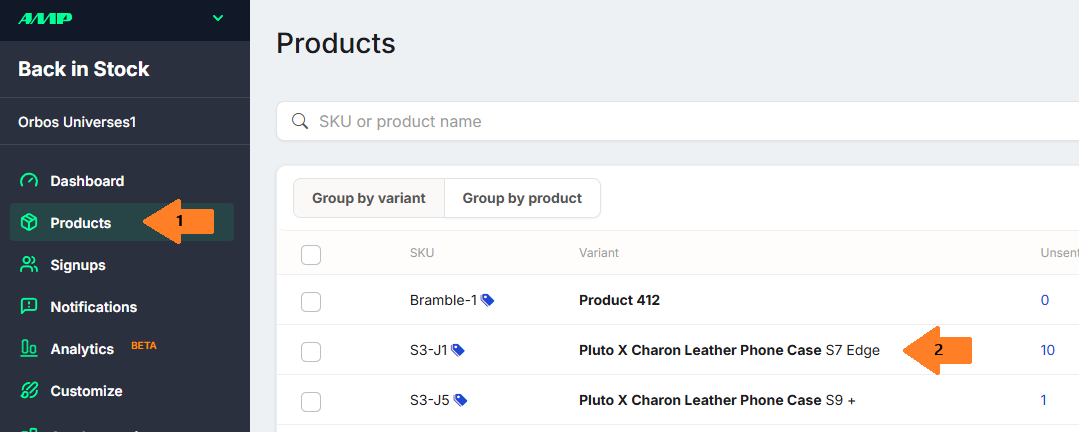Click the Customize paint icon

[30, 391]
